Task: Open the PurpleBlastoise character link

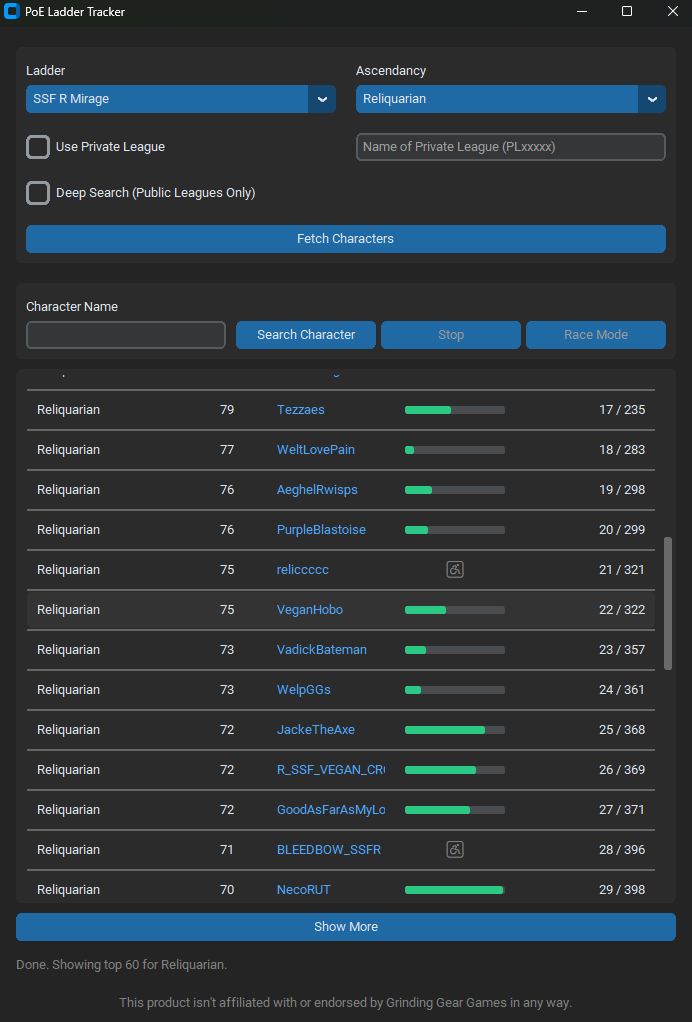Action: [x=321, y=529]
